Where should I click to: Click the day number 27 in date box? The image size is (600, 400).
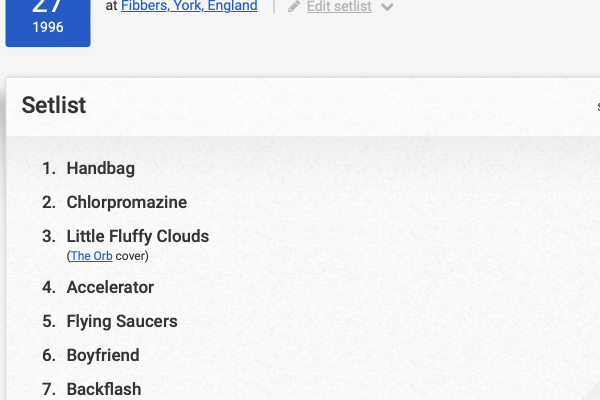48,6
